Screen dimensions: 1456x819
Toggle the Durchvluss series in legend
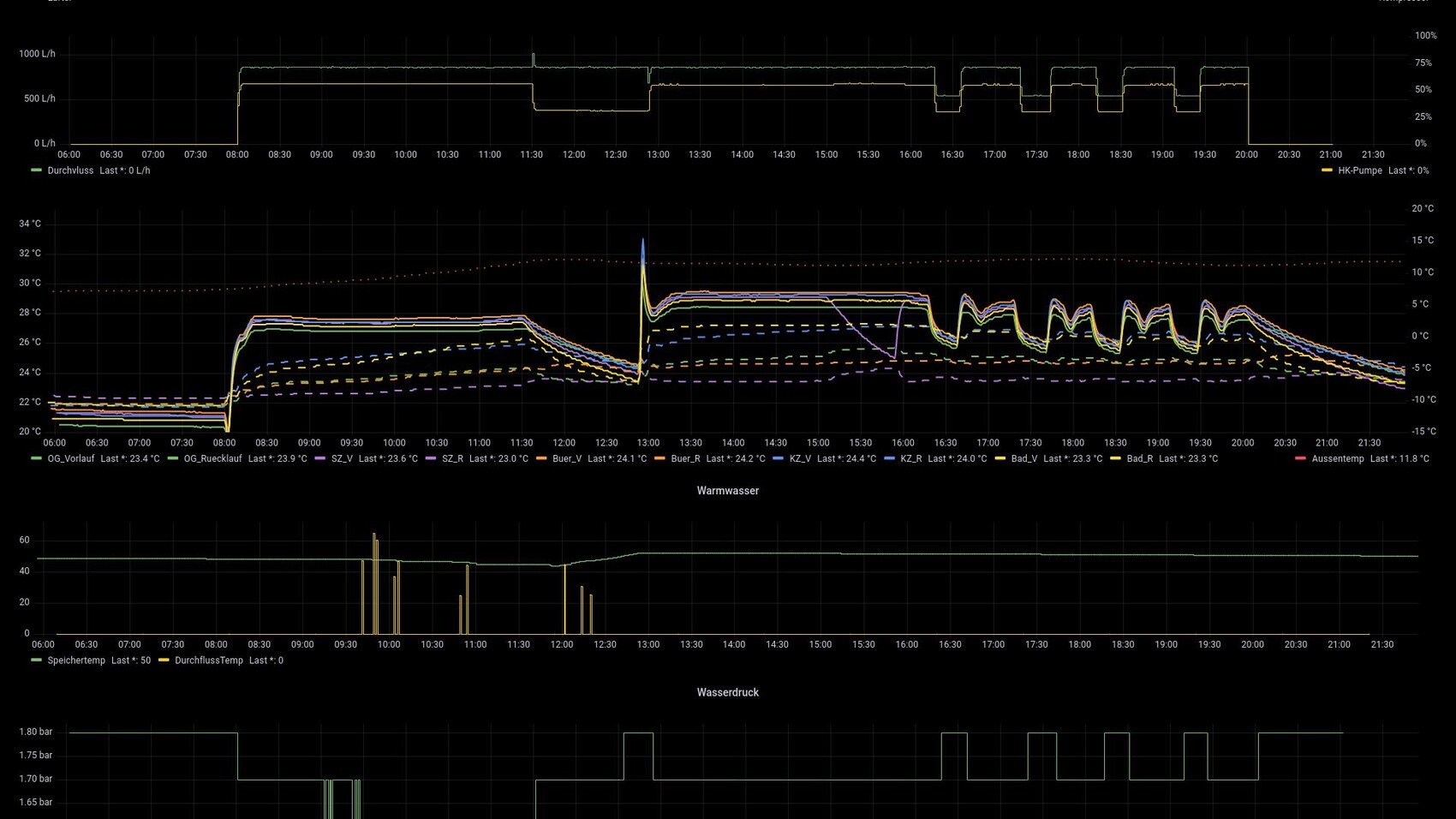point(69,170)
